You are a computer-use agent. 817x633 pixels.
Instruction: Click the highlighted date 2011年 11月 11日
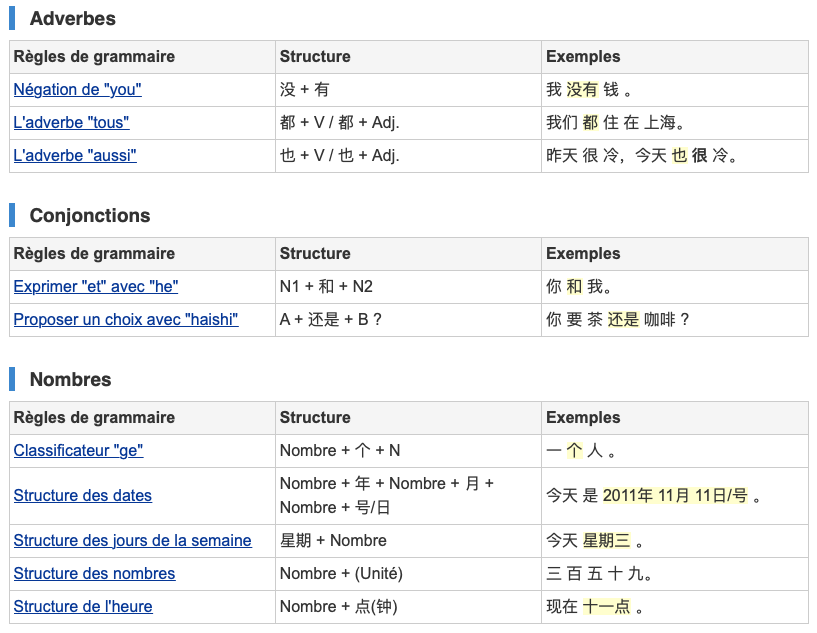point(666,496)
